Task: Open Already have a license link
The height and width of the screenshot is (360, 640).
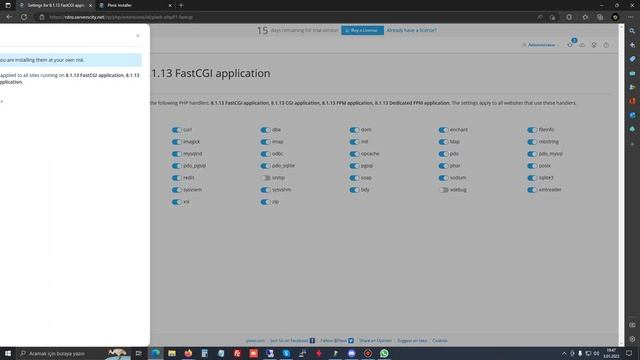Action: pos(411,30)
